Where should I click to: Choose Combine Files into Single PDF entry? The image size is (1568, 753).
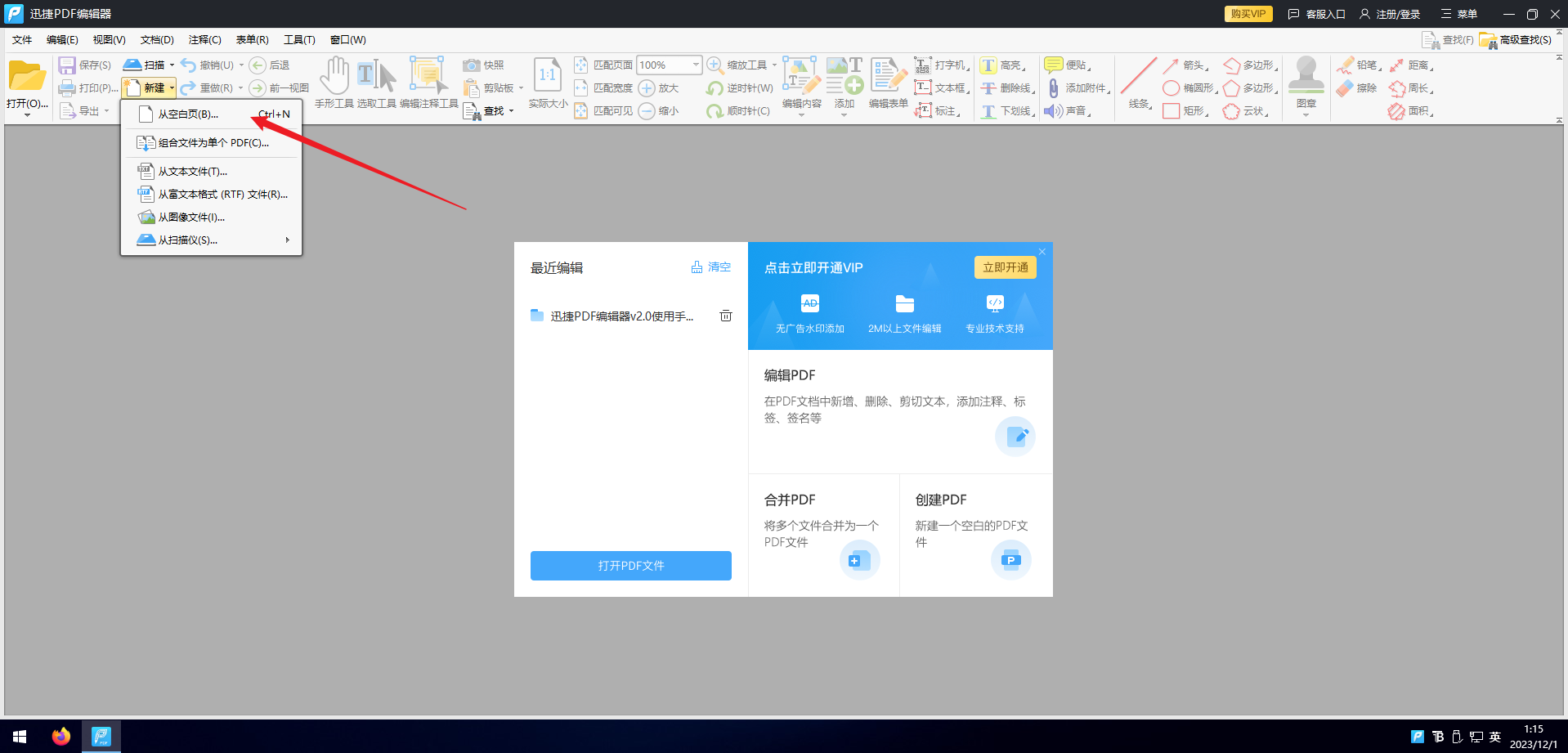click(212, 143)
